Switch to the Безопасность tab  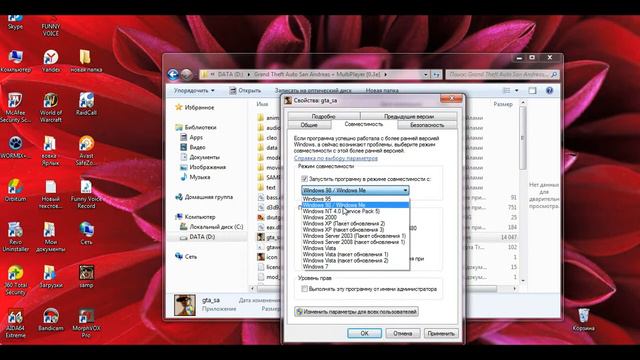427,125
